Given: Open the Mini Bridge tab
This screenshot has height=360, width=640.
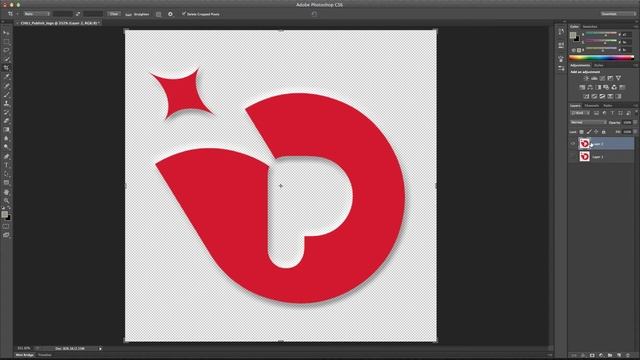Looking at the screenshot, I should point(24,355).
